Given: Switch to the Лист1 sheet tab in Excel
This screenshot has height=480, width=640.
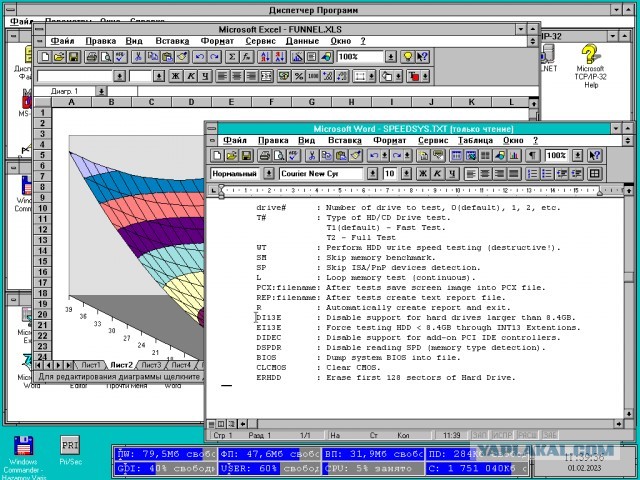Looking at the screenshot, I should tap(91, 365).
